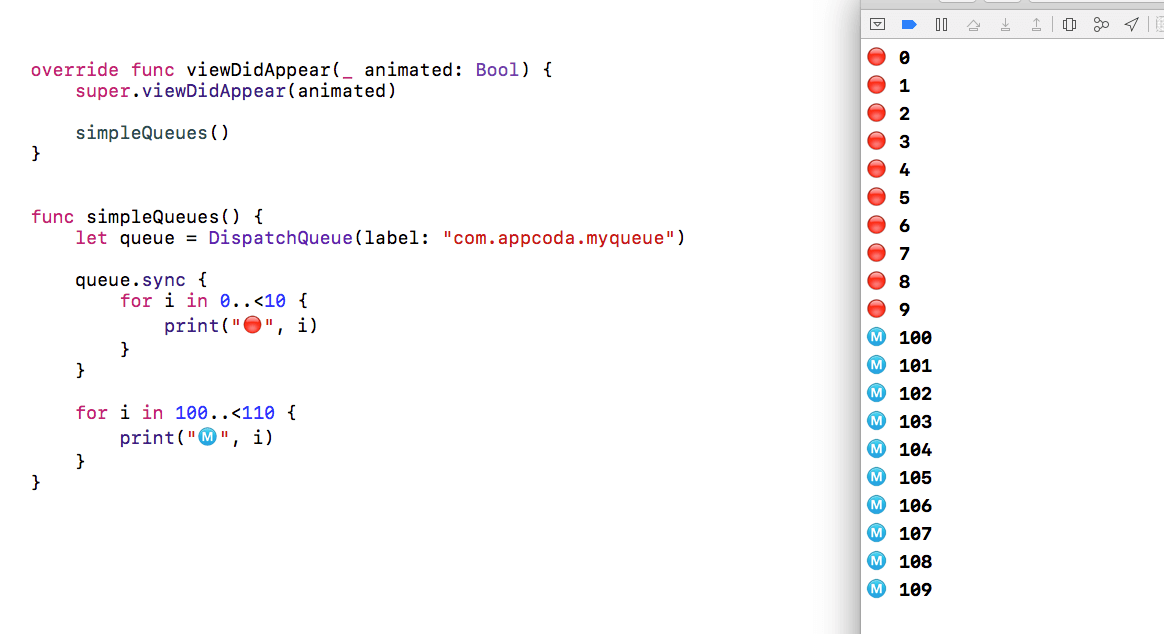Pause program execution in the debug bar
Screen dimensions: 1164x634
tap(941, 24)
